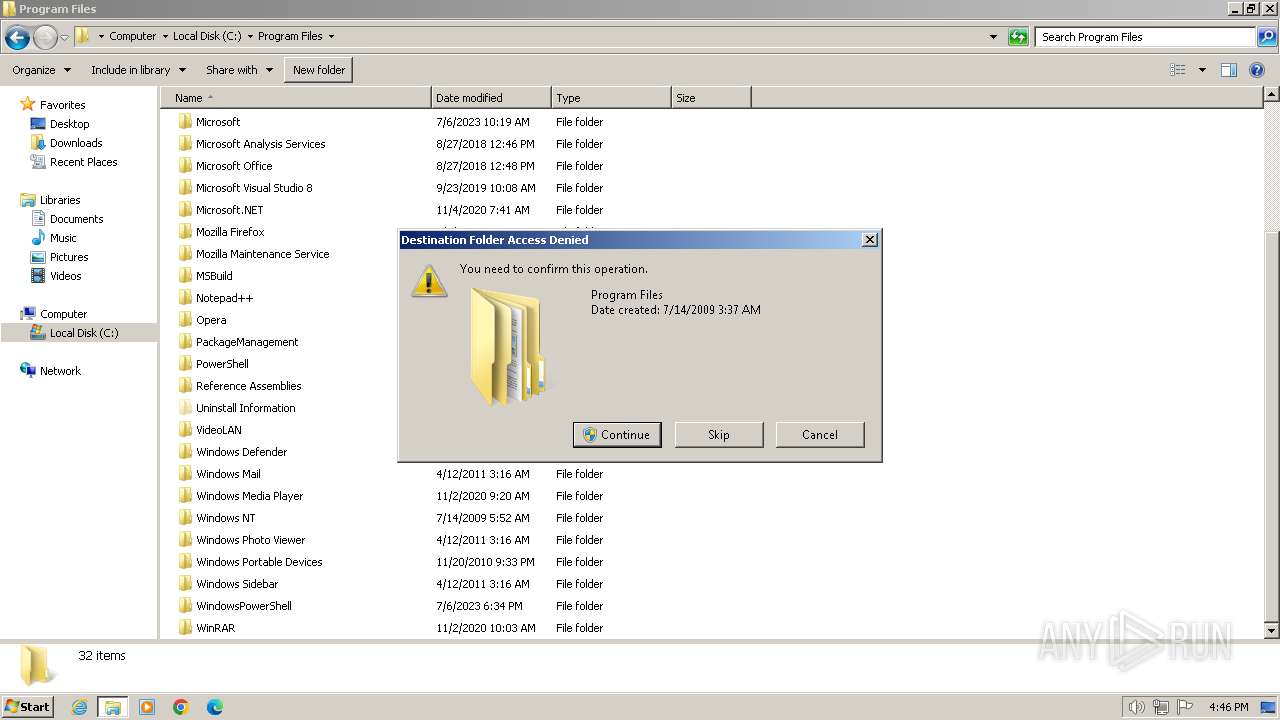Open the Start menu
Image resolution: width=1280 pixels, height=720 pixels.
(28, 707)
